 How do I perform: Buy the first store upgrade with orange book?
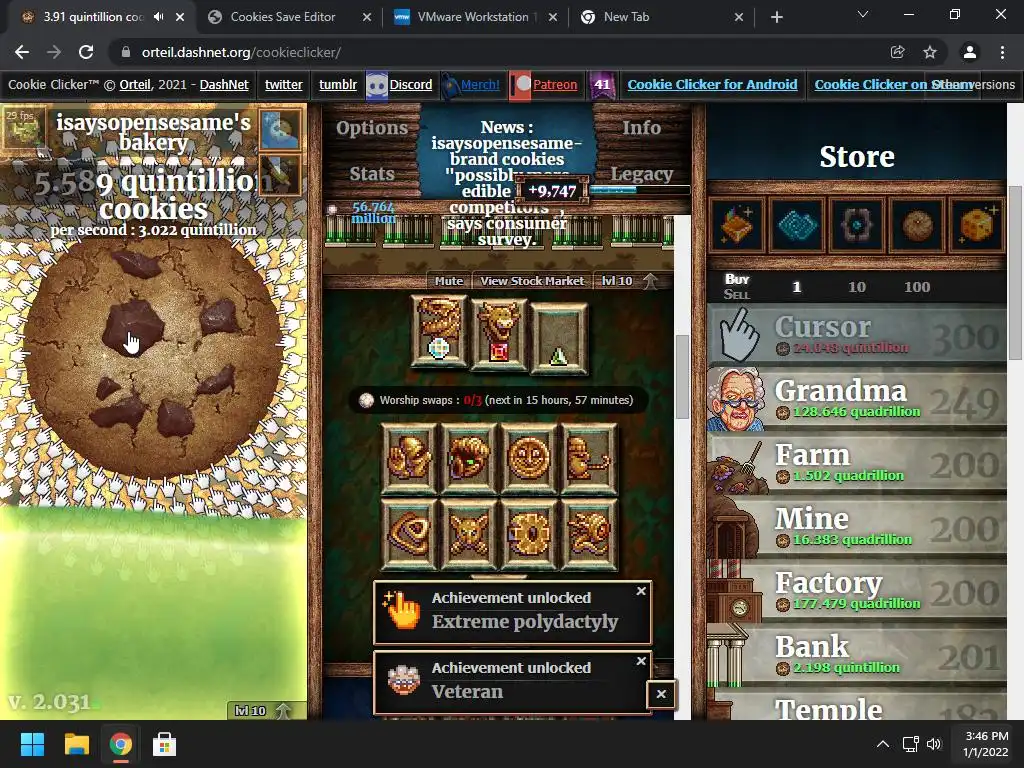[x=737, y=225]
